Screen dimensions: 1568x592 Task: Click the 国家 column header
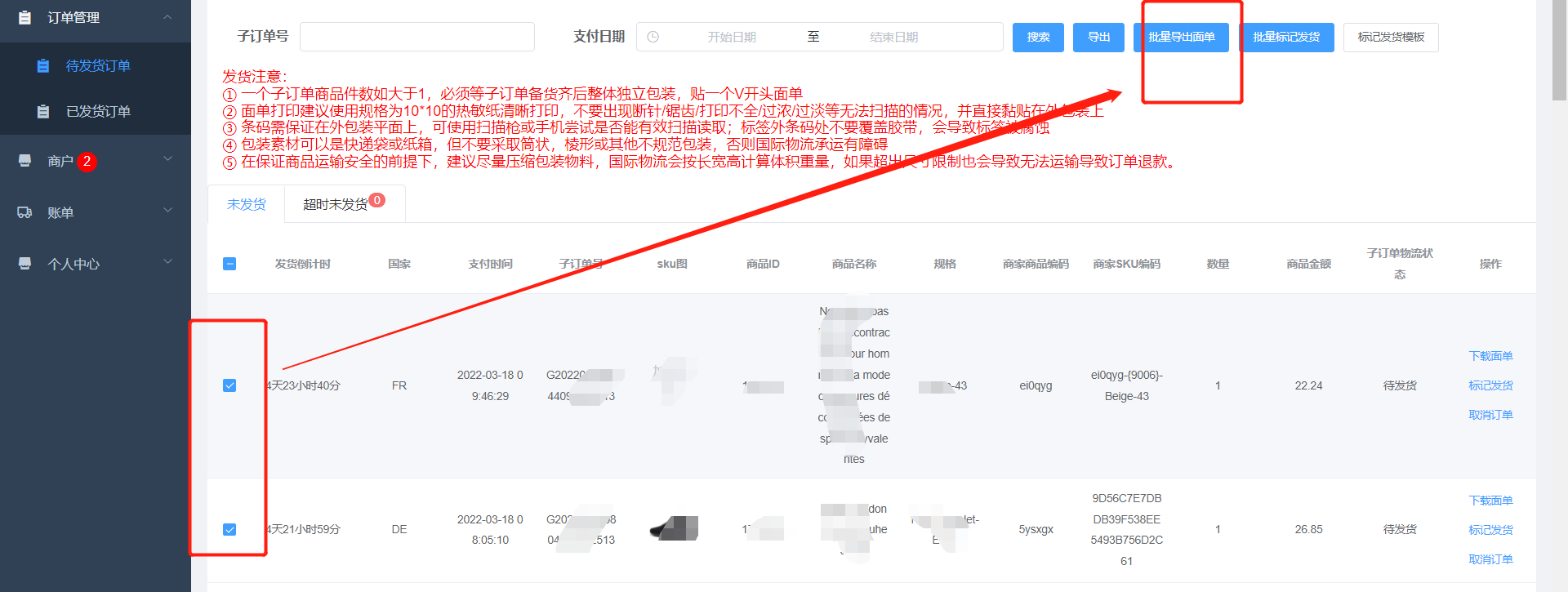pyautogui.click(x=399, y=264)
